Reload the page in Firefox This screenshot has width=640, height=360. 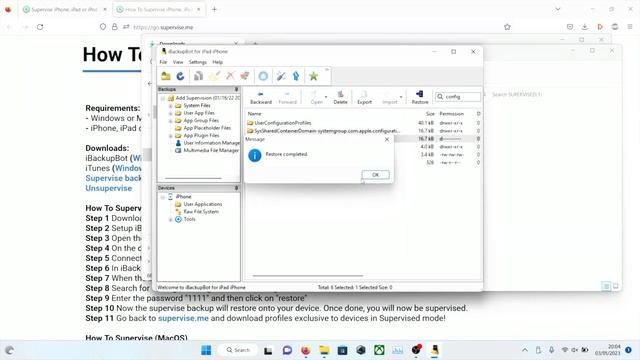point(40,27)
